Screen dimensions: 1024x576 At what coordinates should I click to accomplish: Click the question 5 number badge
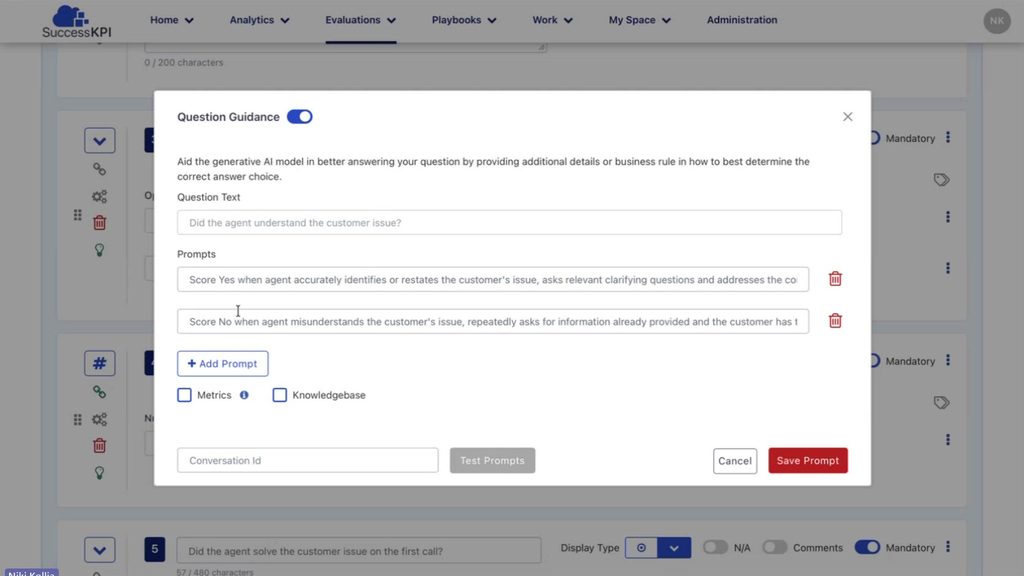click(155, 549)
